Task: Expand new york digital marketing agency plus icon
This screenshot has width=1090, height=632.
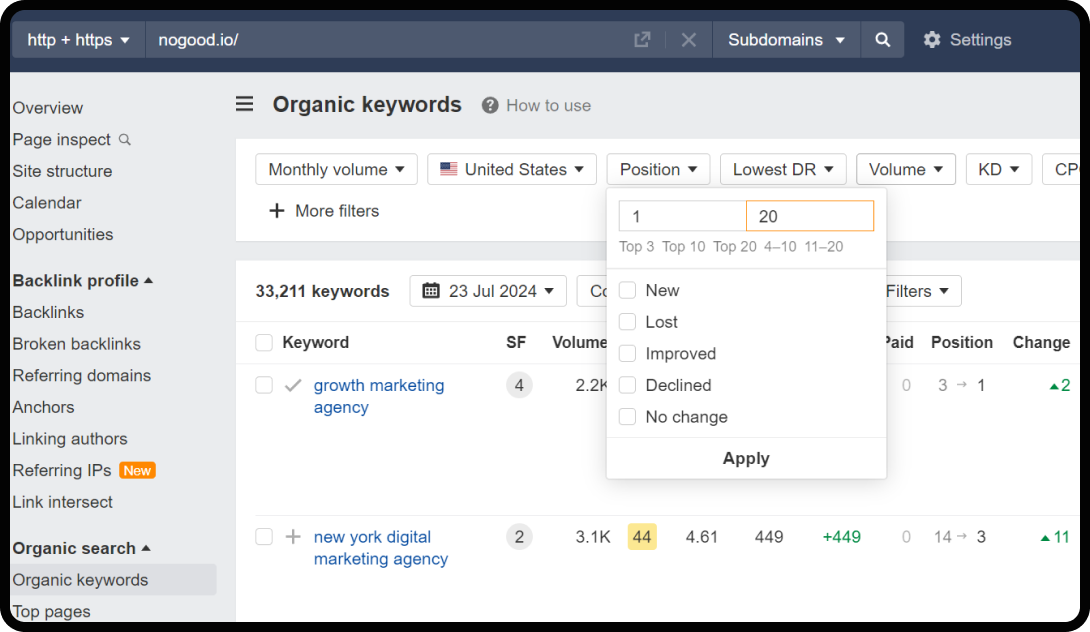Action: click(x=293, y=537)
